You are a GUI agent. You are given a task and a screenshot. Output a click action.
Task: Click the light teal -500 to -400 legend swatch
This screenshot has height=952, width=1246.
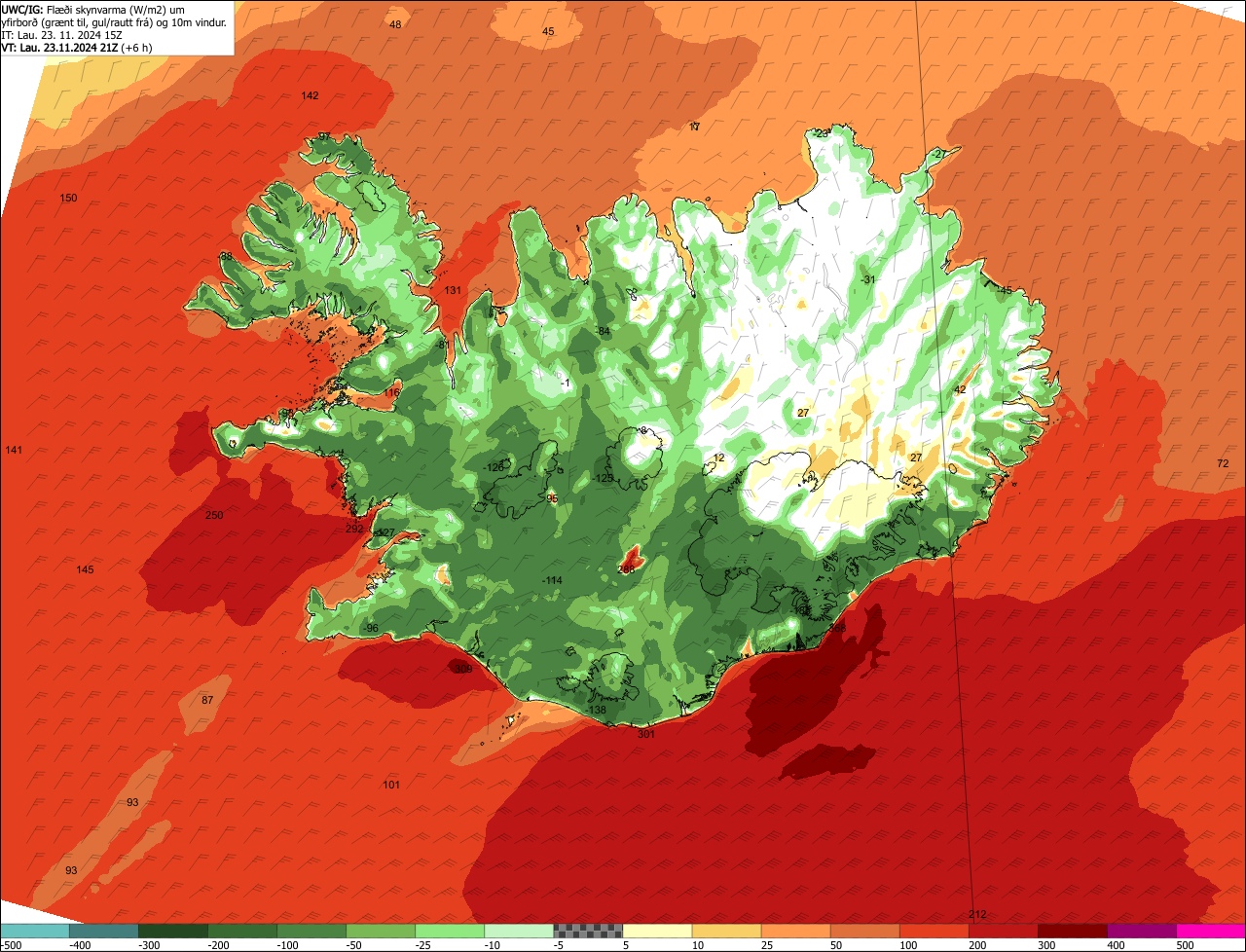coord(35,931)
